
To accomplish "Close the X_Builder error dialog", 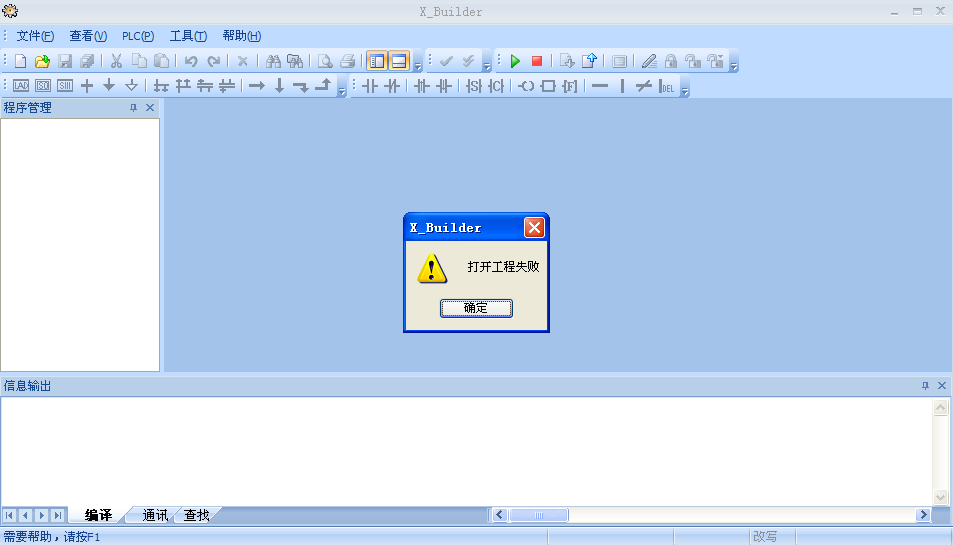I will tap(534, 227).
